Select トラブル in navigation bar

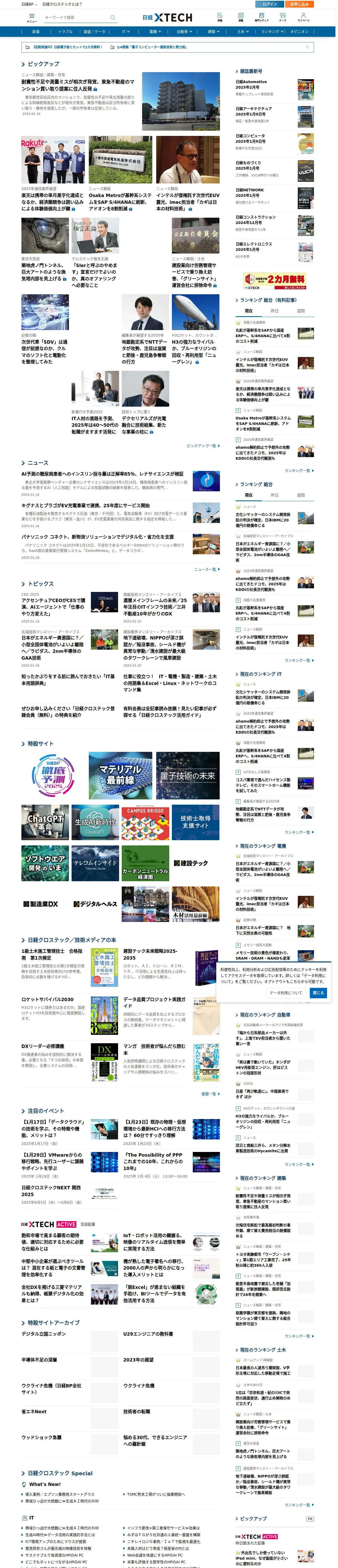tap(65, 32)
